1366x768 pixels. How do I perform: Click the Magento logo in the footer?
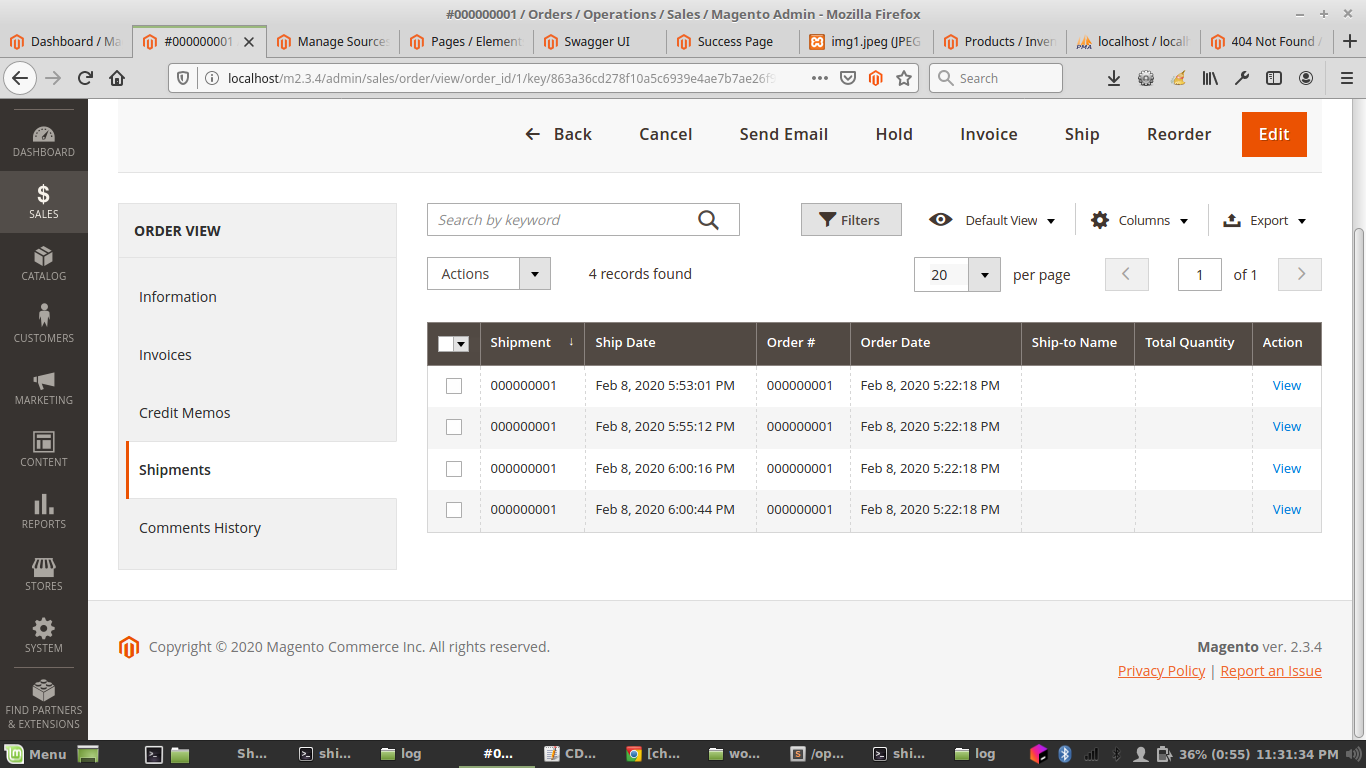[129, 647]
